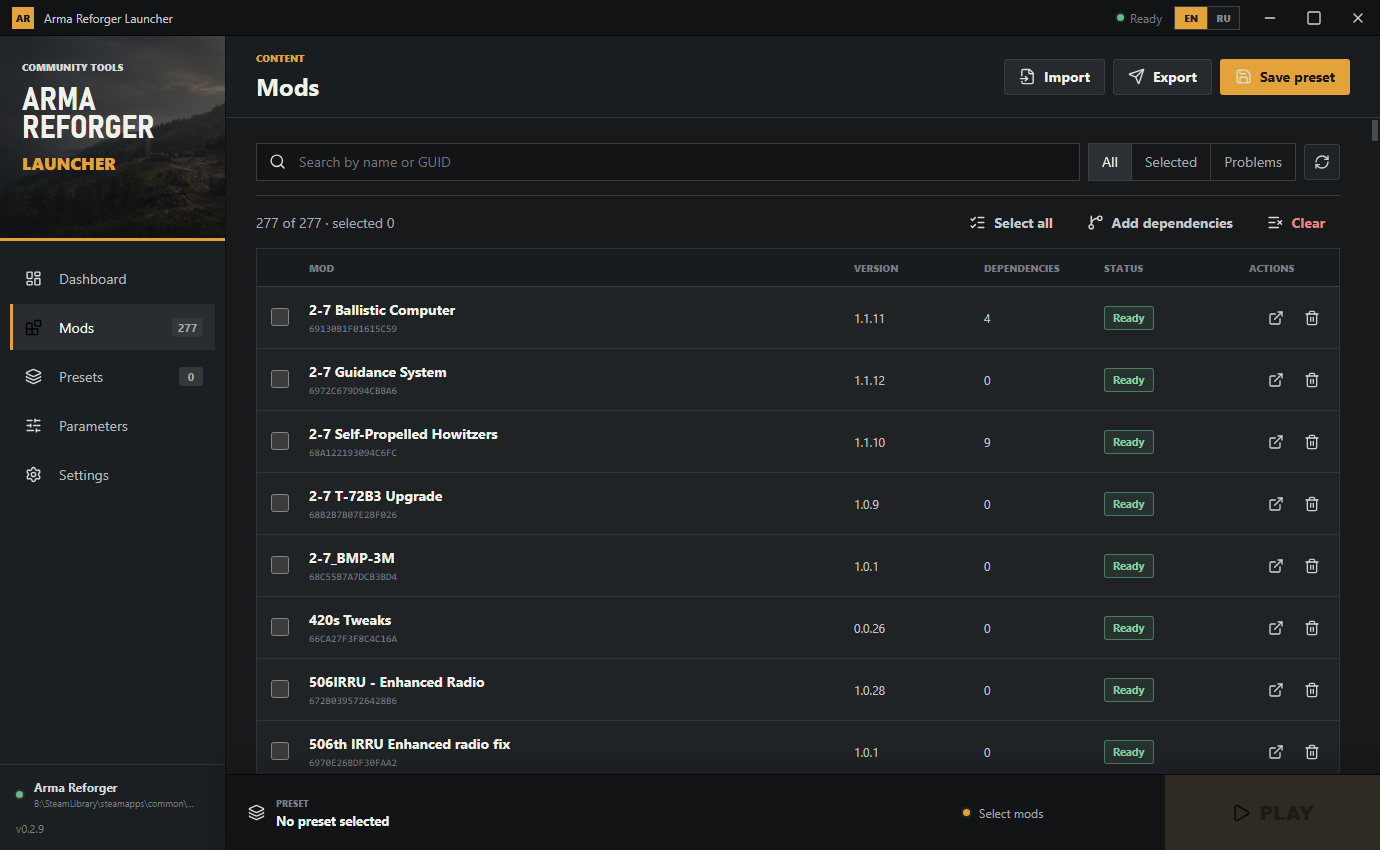
Task: Open external link for 506IRRU - Enhanced Radio
Action: pyautogui.click(x=1276, y=690)
